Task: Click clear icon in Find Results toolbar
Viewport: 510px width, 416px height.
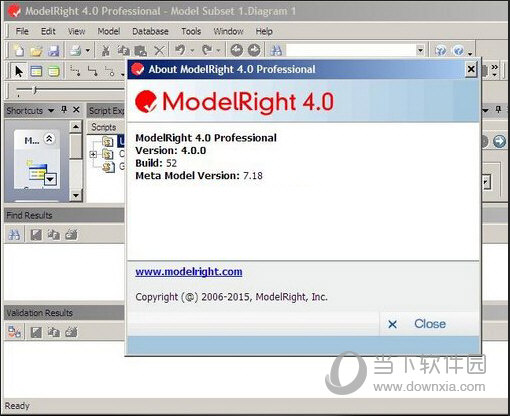Action: [71, 235]
